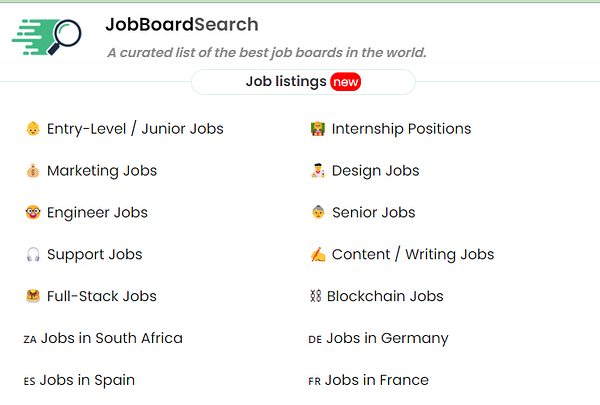Open the JobBoardSearch site title

(181, 25)
